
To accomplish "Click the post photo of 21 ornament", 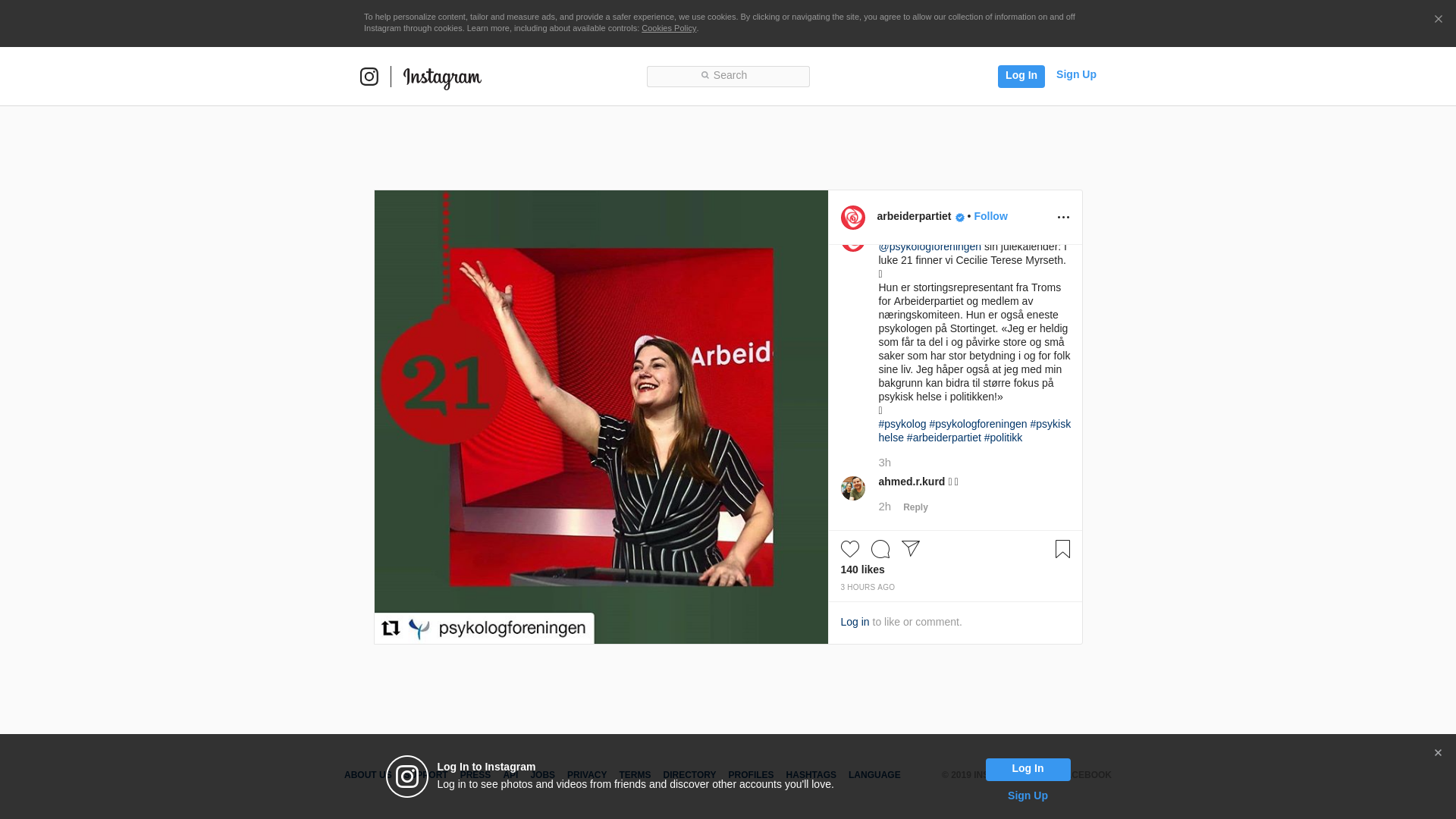I will [x=601, y=416].
